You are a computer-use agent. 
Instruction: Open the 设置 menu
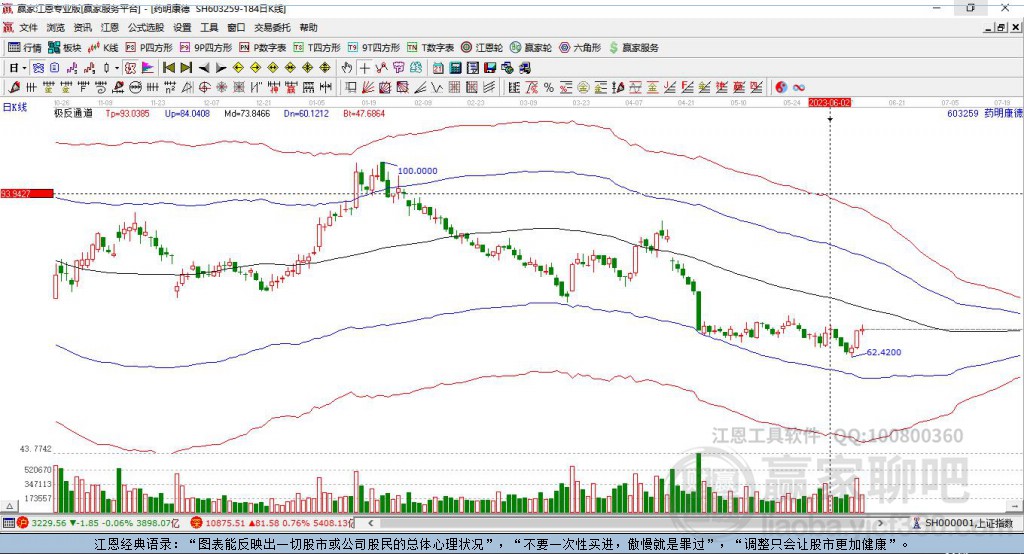coord(182,27)
